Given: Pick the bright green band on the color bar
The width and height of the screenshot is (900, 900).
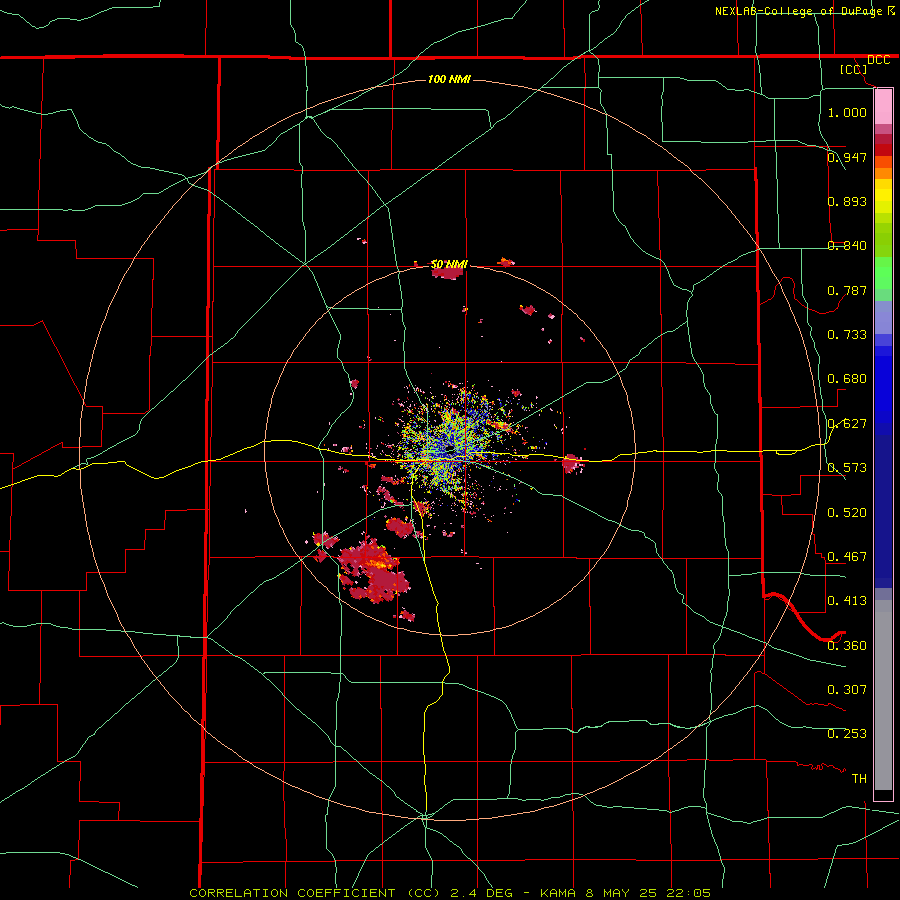Looking at the screenshot, I should [883, 273].
